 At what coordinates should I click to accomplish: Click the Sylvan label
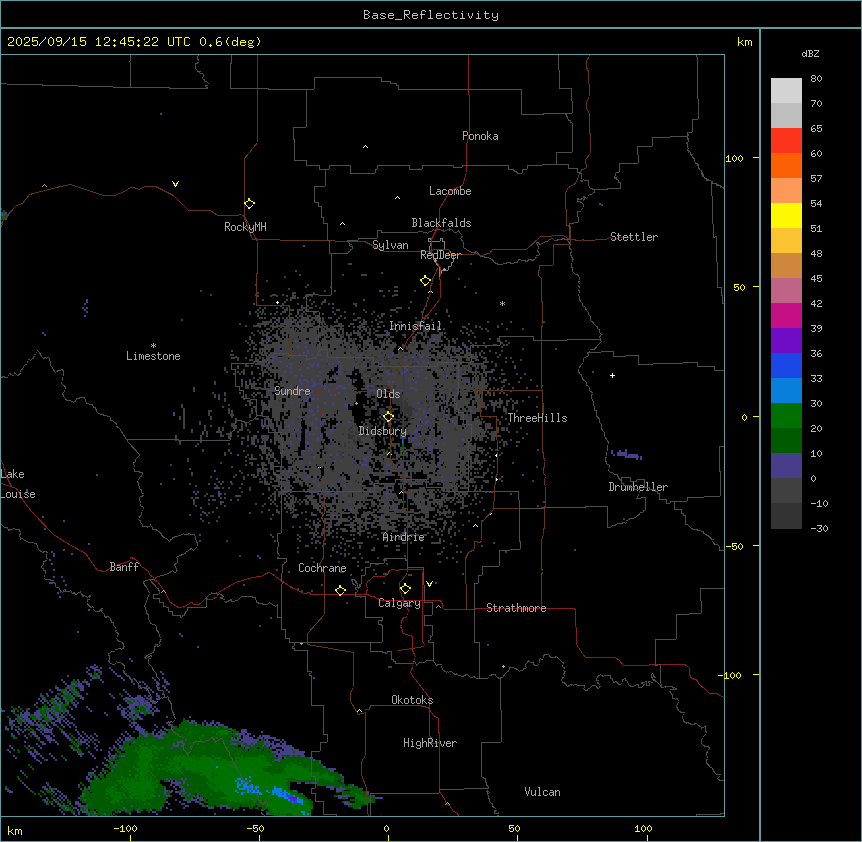point(390,245)
